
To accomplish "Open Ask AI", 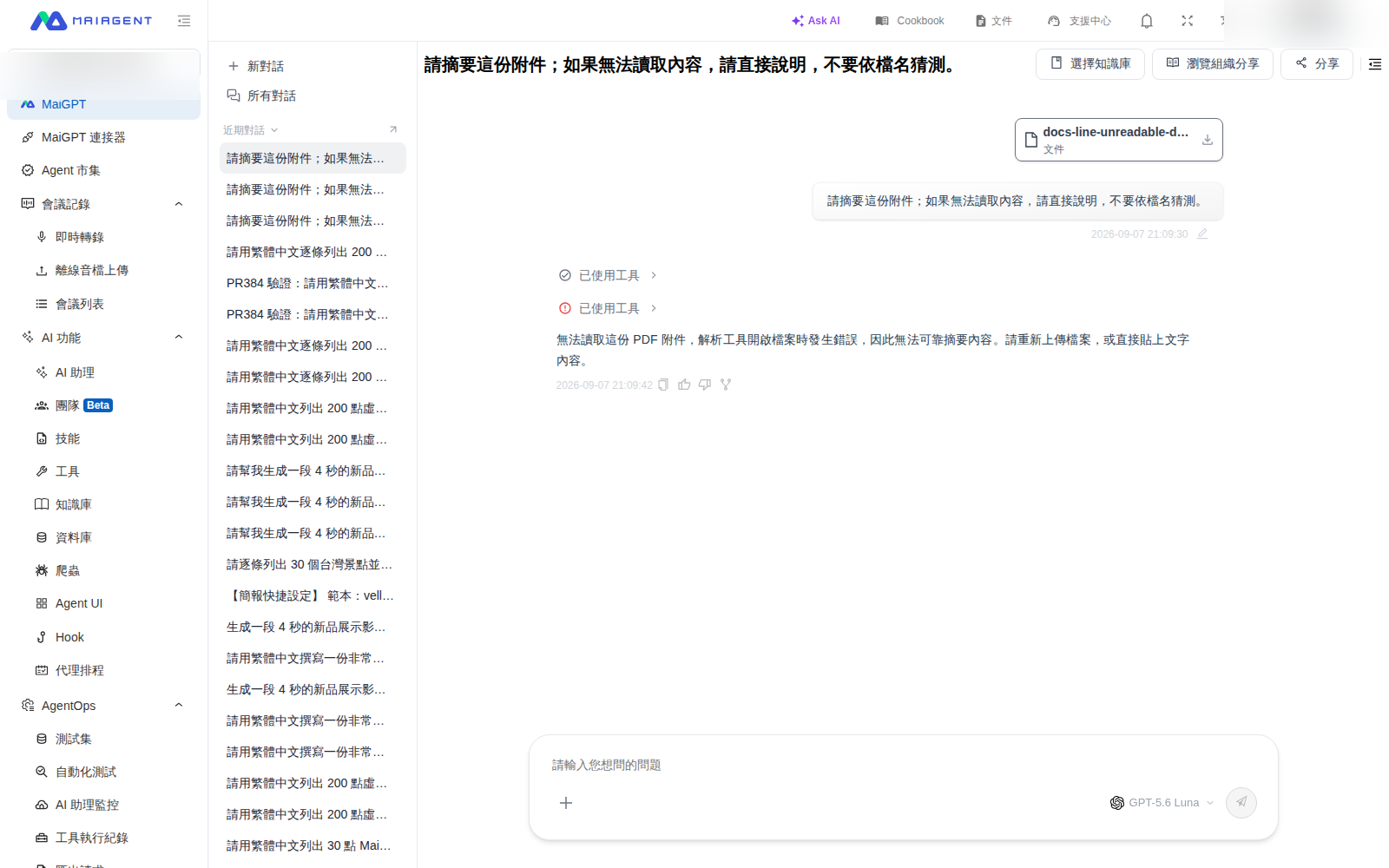I will [816, 21].
